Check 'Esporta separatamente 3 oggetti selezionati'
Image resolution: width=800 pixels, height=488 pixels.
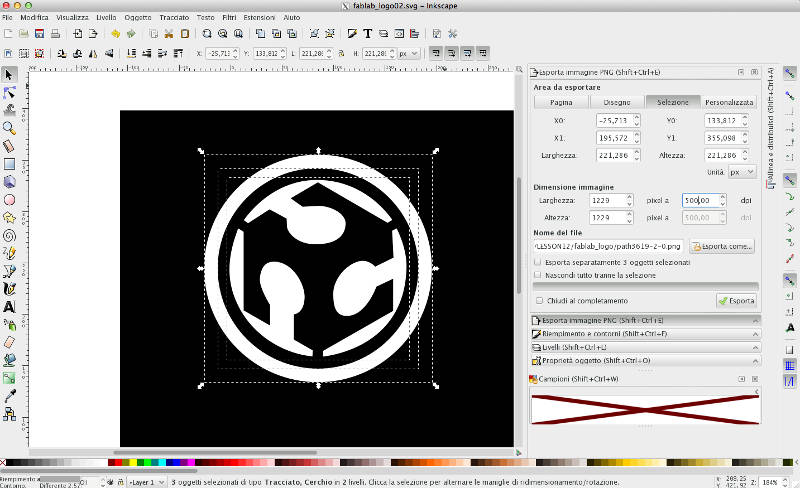click(x=537, y=262)
